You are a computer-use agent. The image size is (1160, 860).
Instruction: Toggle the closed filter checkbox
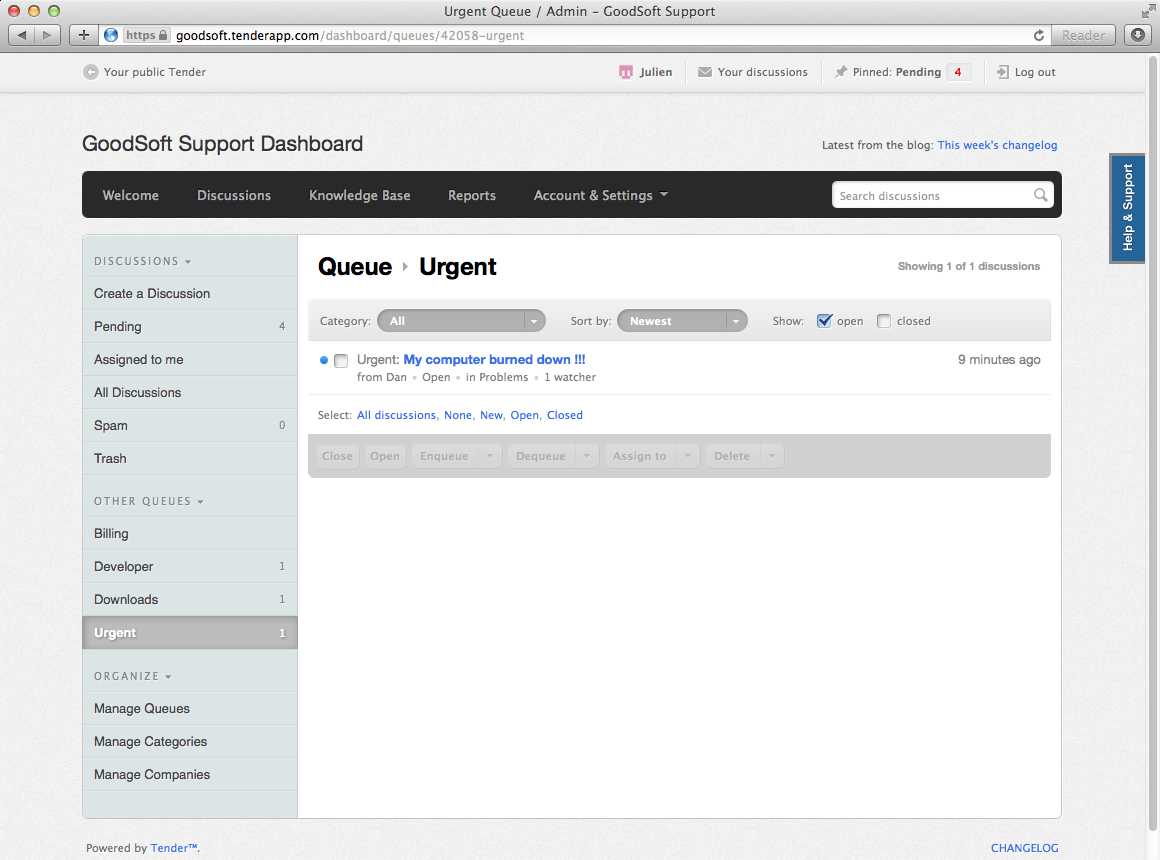883,320
